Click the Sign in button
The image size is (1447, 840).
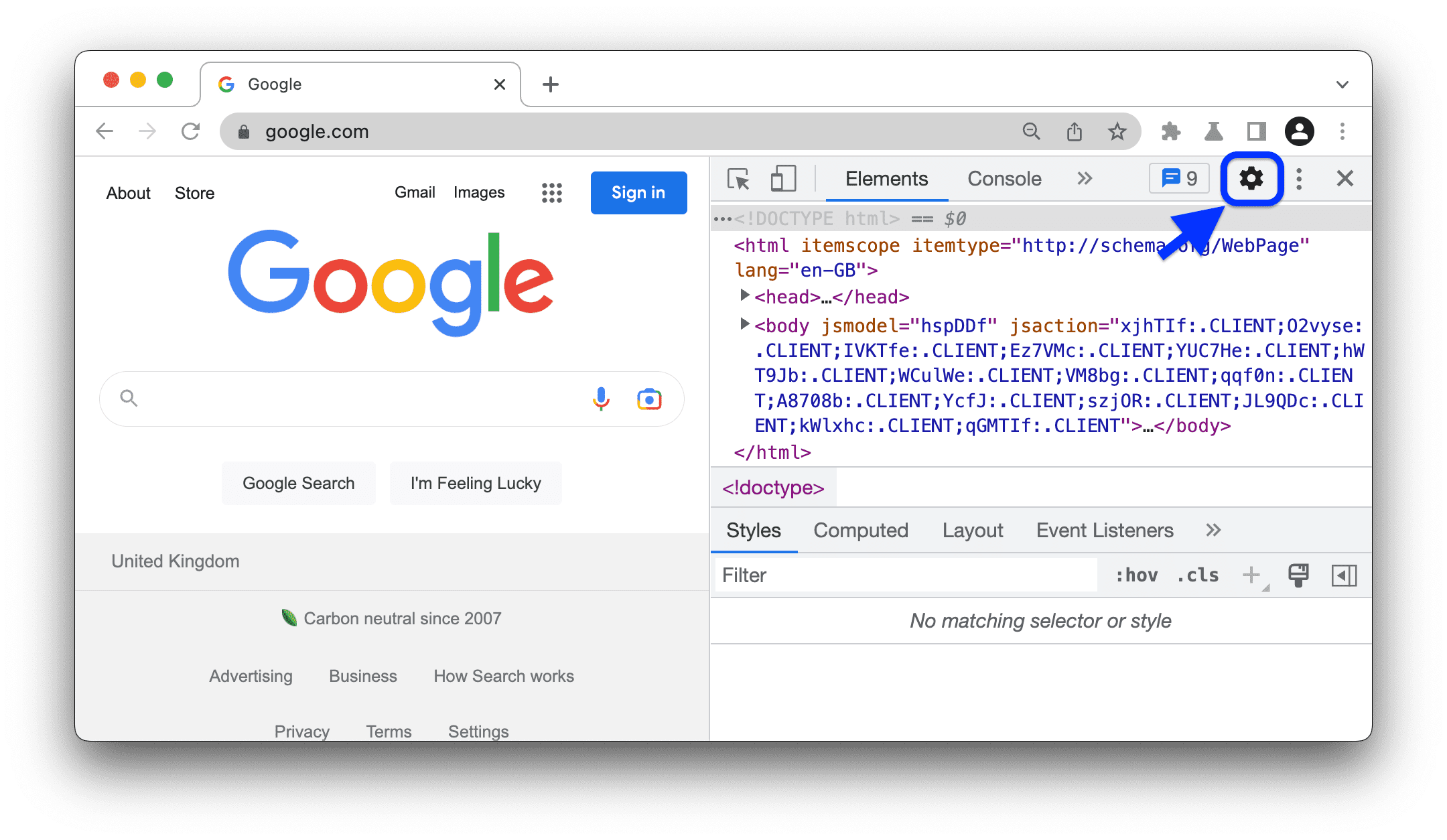tap(638, 193)
